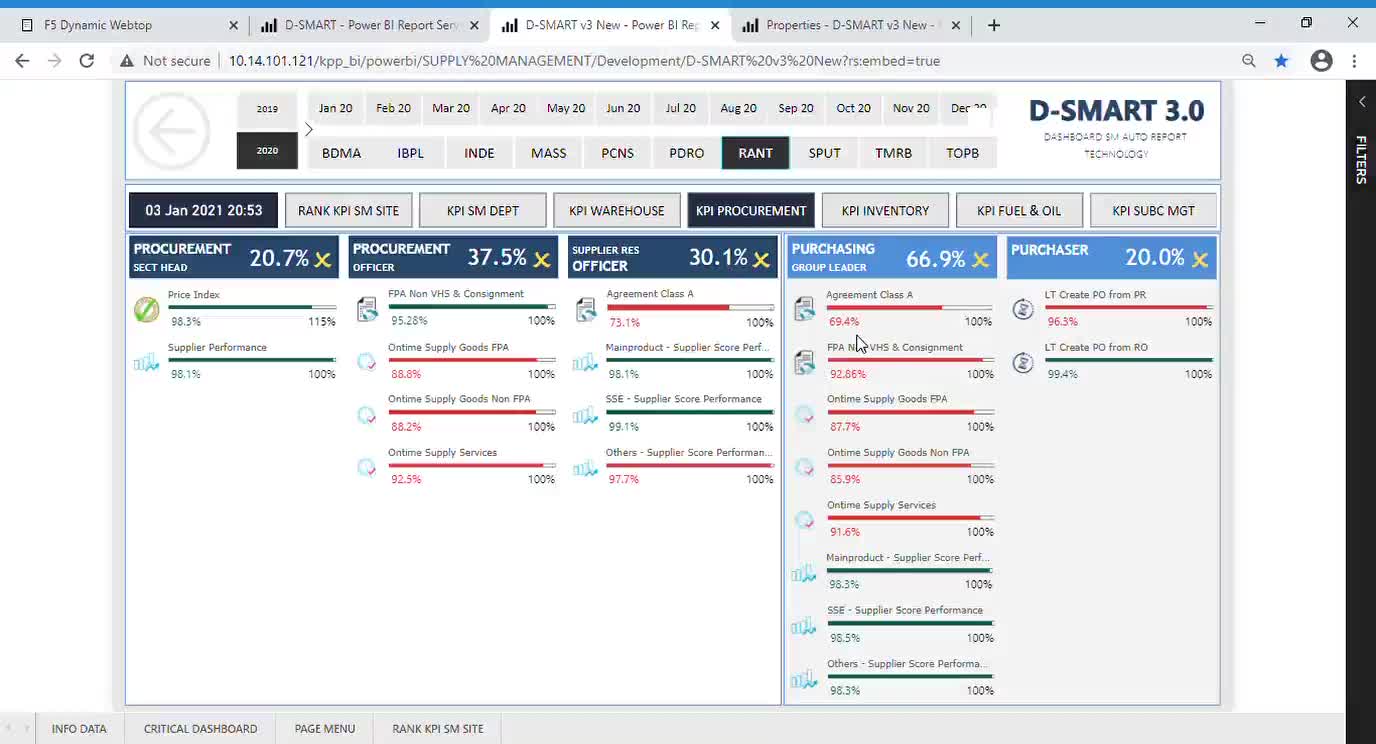This screenshot has height=744, width=1376.
Task: Click the small arrow next to year slicer
Action: tap(308, 130)
